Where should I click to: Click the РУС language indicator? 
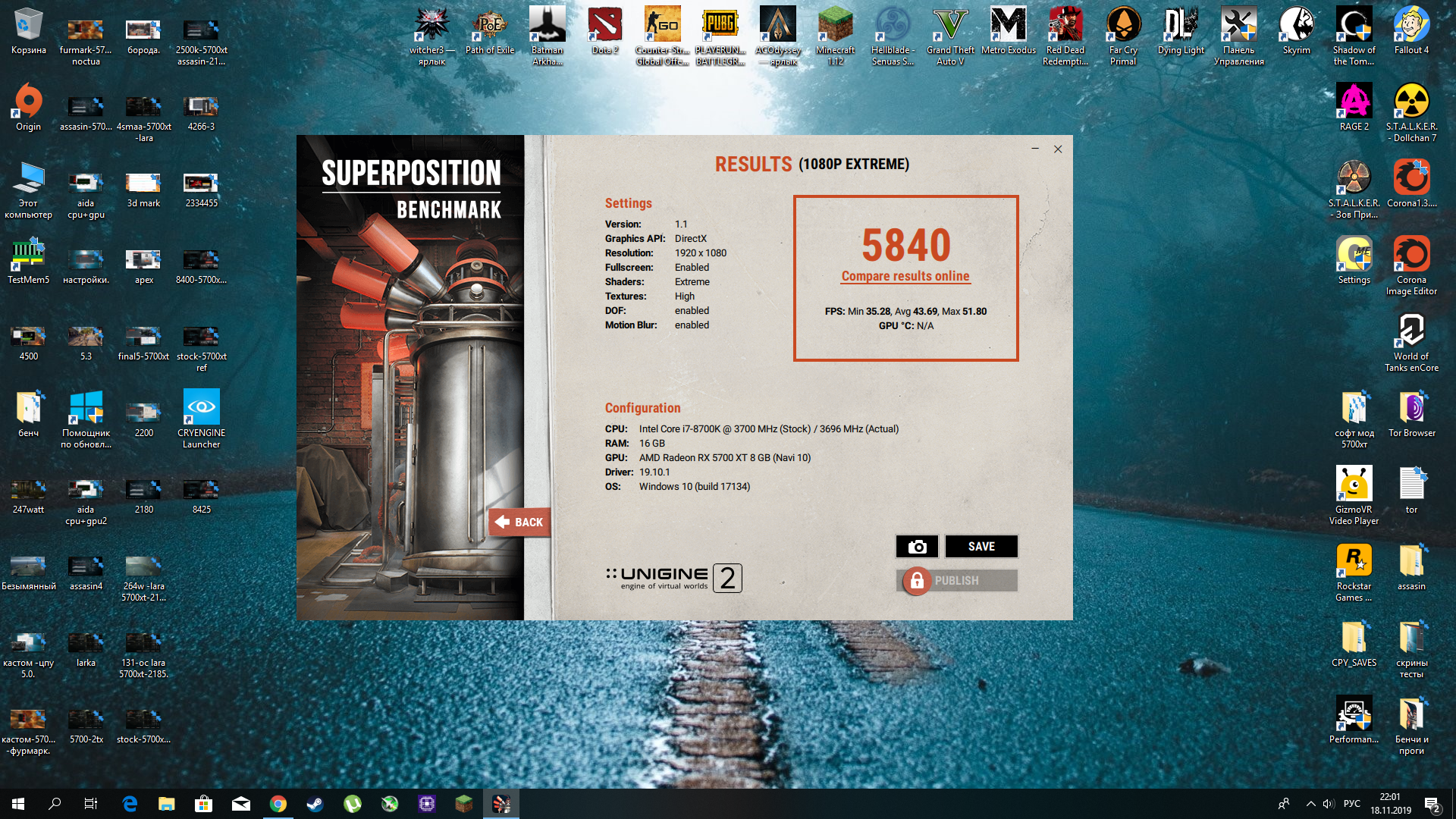[1351, 804]
